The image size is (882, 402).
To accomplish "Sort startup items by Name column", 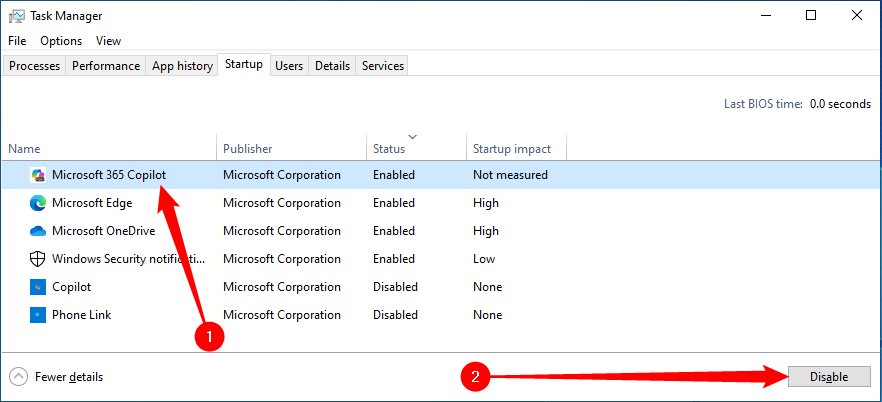I will [x=24, y=149].
